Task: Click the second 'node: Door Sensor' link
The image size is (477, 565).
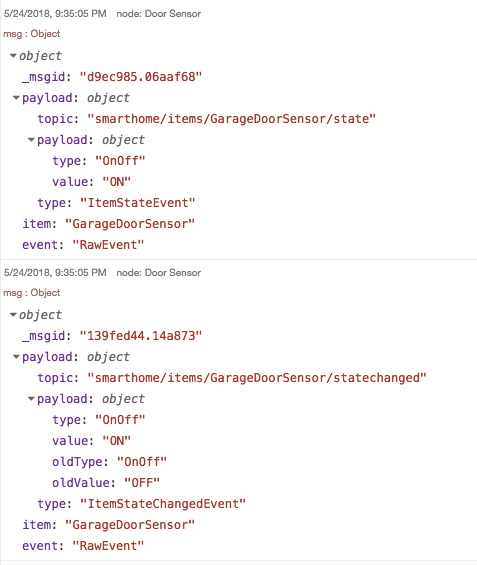Action: point(159,272)
